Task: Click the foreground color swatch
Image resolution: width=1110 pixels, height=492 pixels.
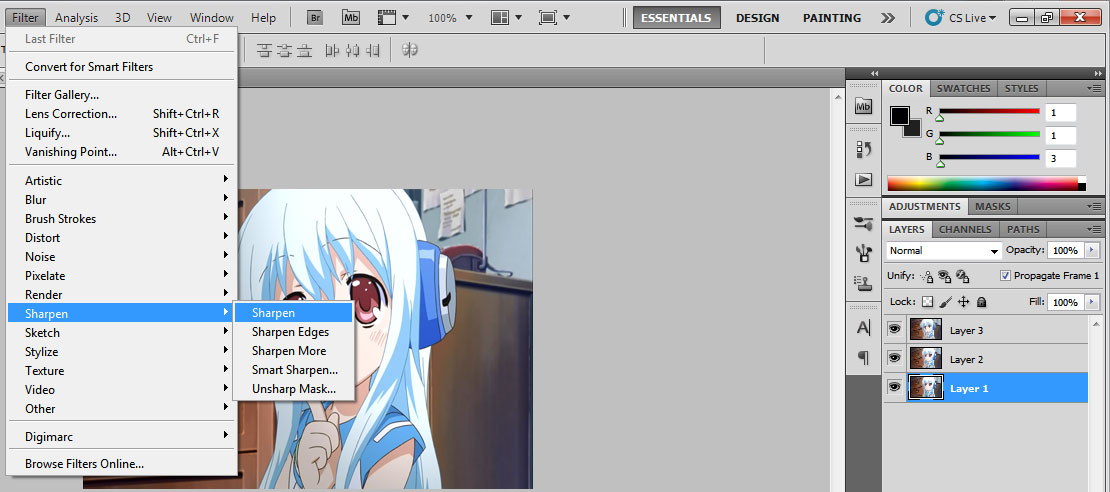Action: pyautogui.click(x=900, y=116)
